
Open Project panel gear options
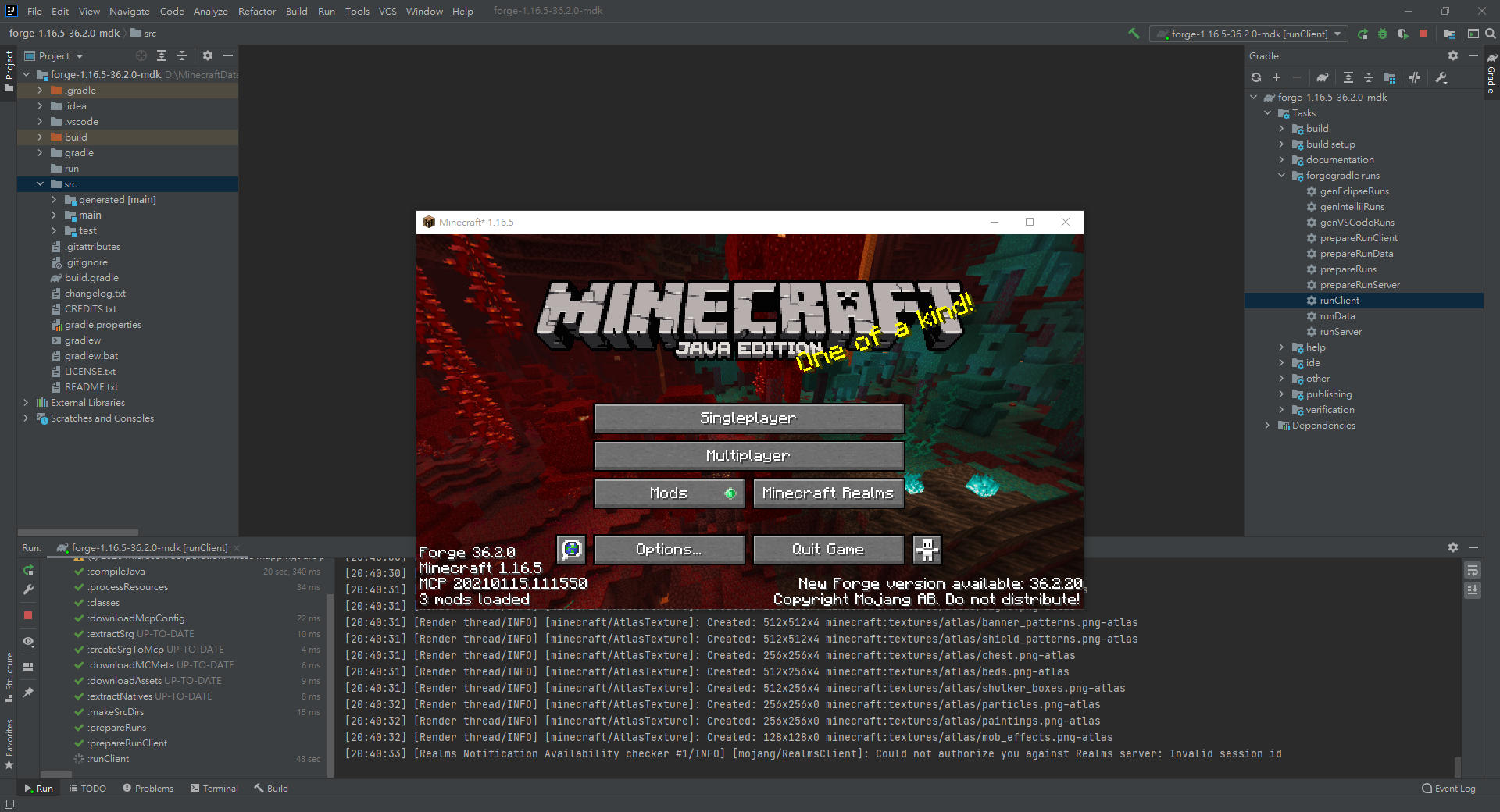click(208, 55)
